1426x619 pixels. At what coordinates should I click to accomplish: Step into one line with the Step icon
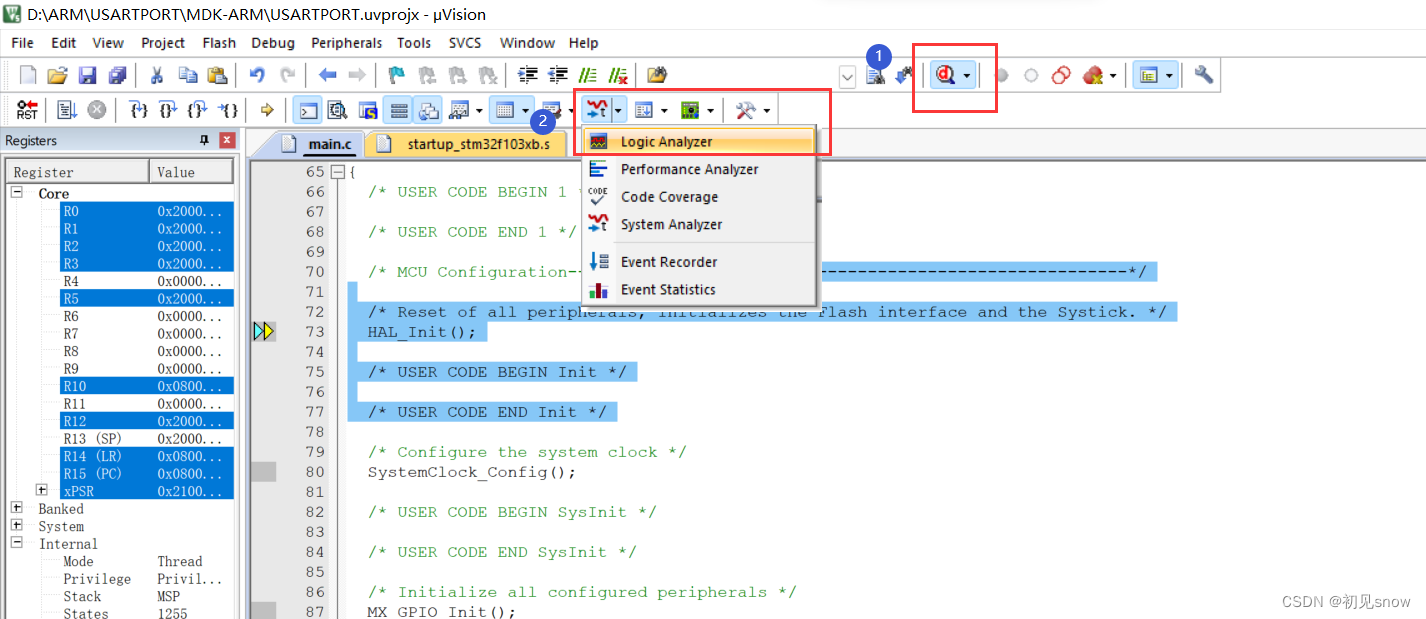[x=140, y=110]
